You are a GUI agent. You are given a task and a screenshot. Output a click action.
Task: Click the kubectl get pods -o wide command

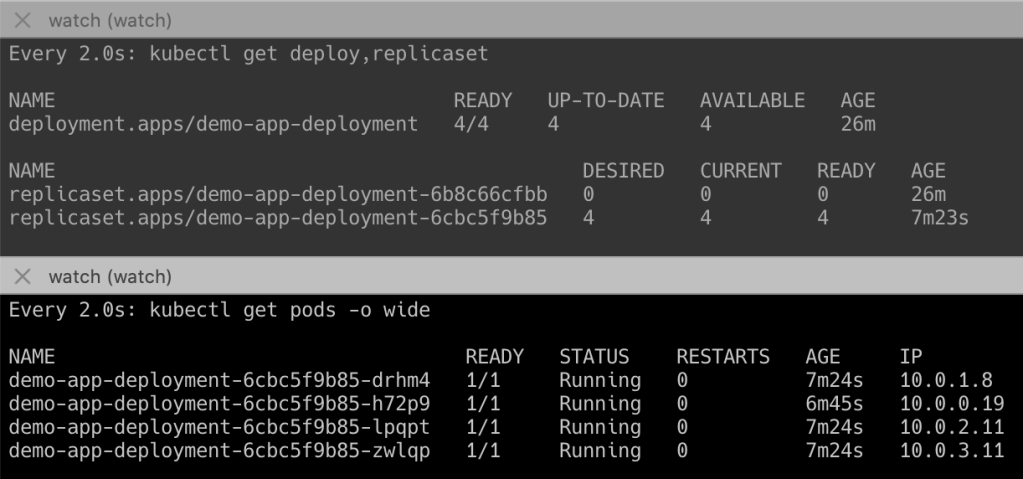pos(219,310)
